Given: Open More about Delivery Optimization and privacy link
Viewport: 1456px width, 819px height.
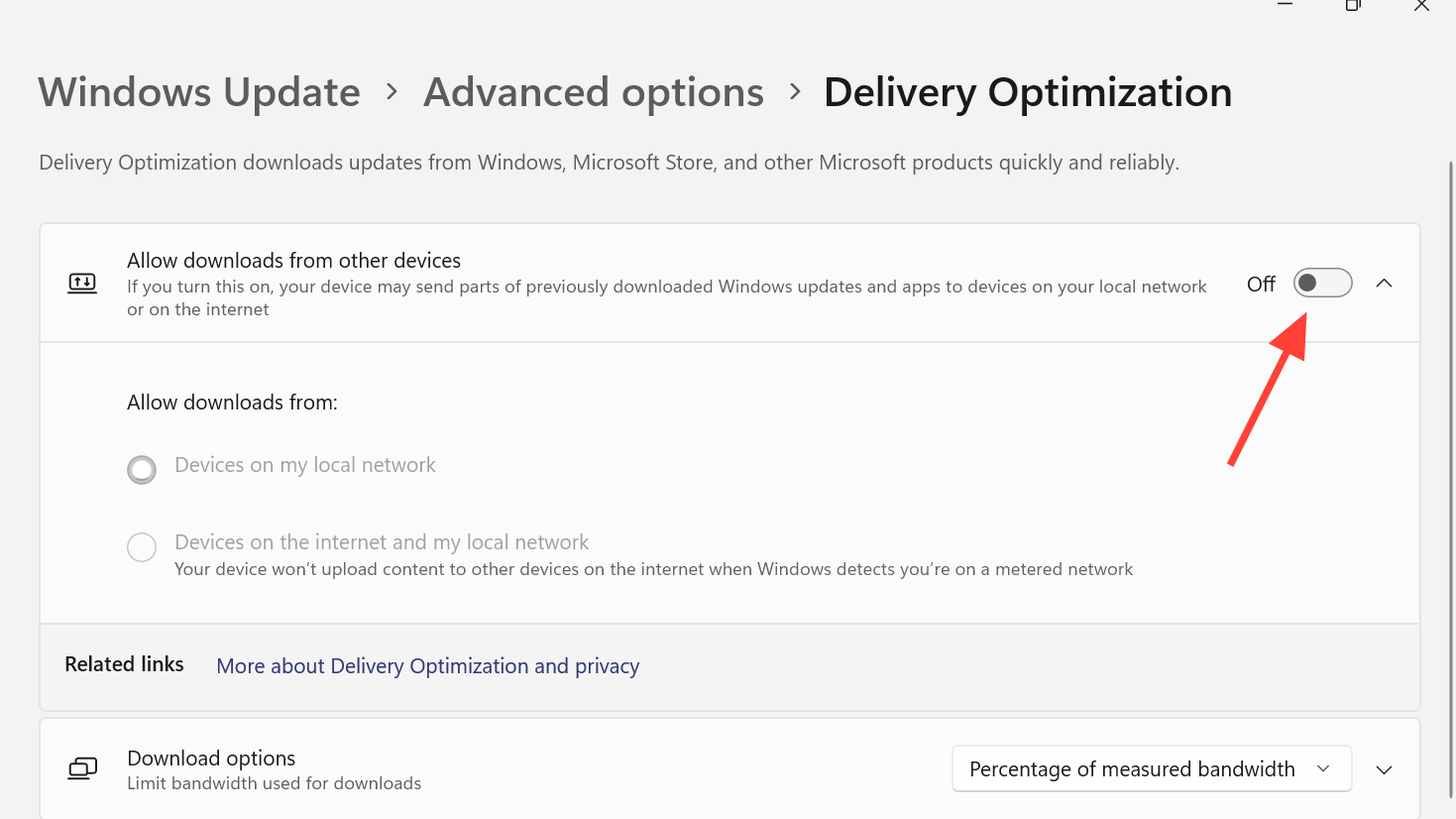Looking at the screenshot, I should coord(428,666).
